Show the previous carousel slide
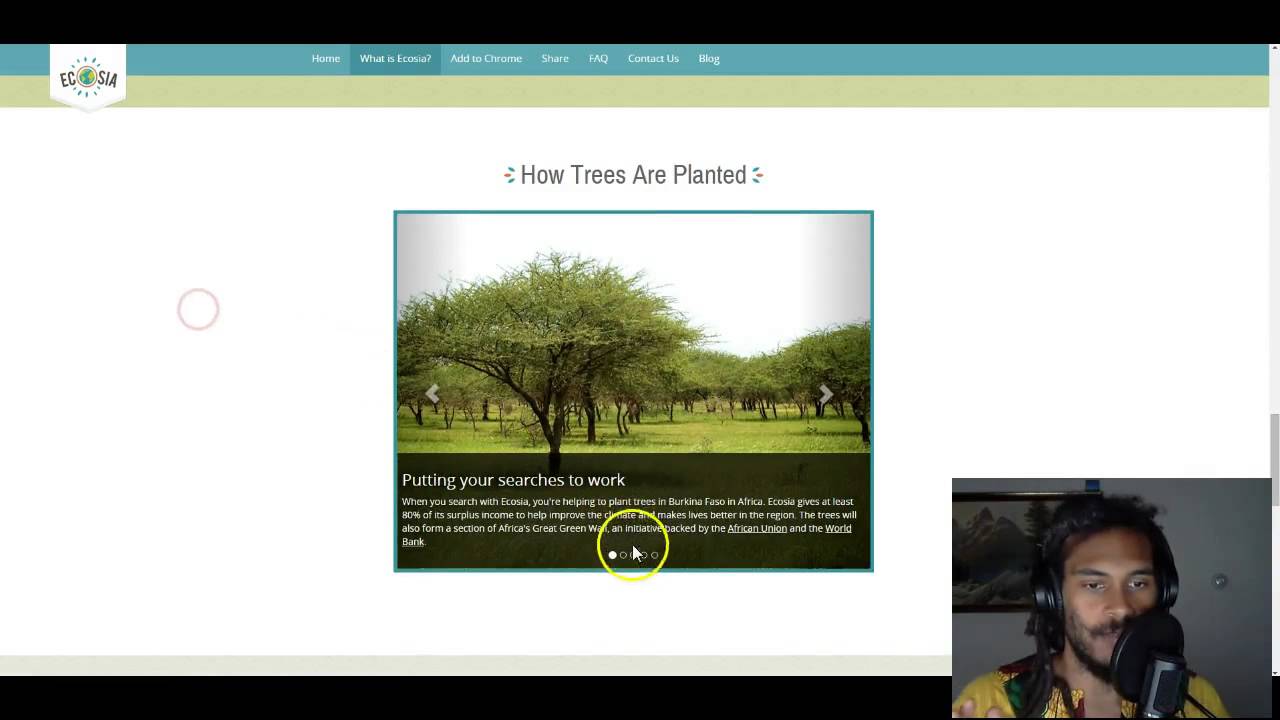 point(432,394)
